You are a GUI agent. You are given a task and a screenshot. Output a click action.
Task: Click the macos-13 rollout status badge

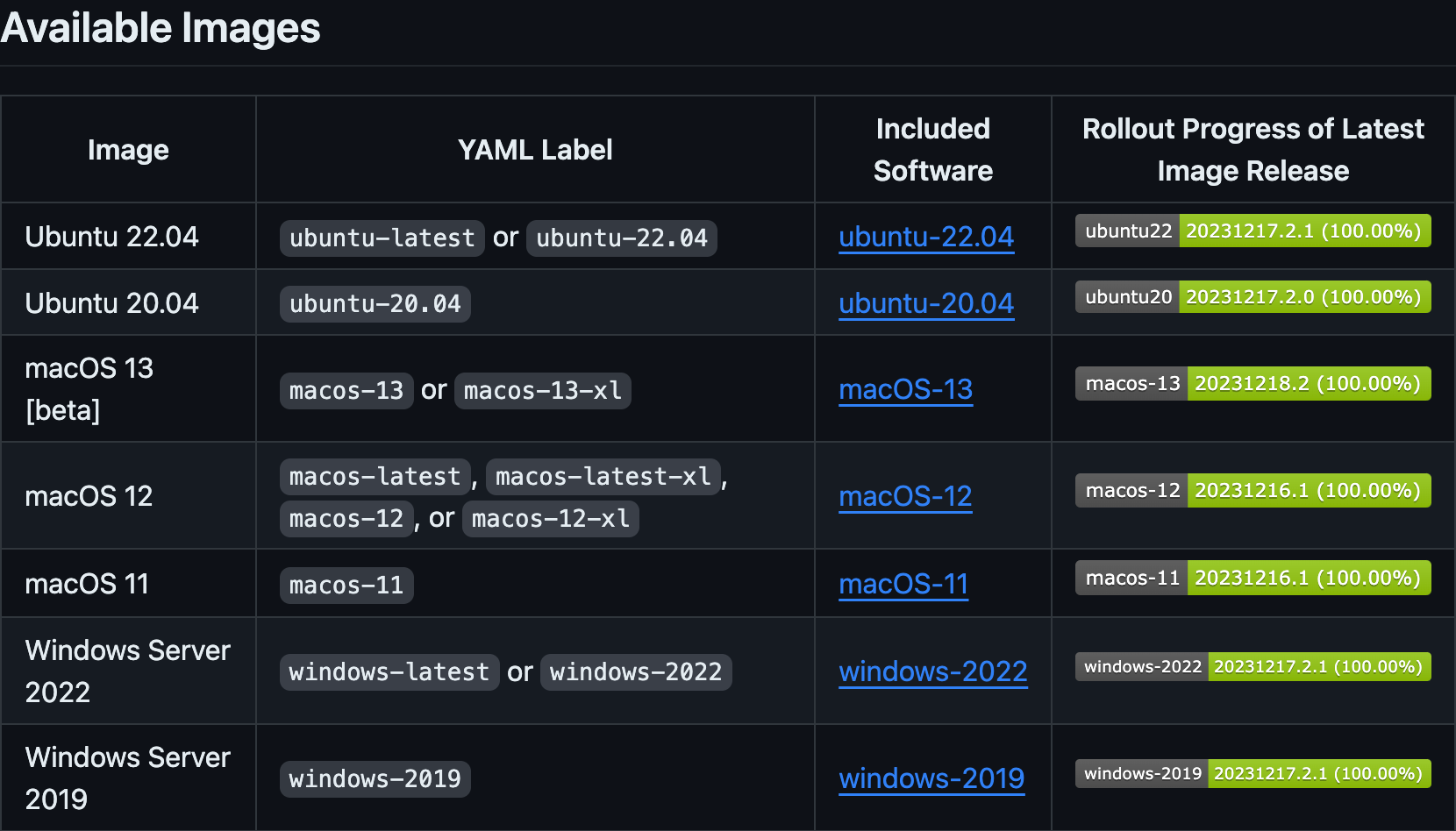[x=1253, y=383]
